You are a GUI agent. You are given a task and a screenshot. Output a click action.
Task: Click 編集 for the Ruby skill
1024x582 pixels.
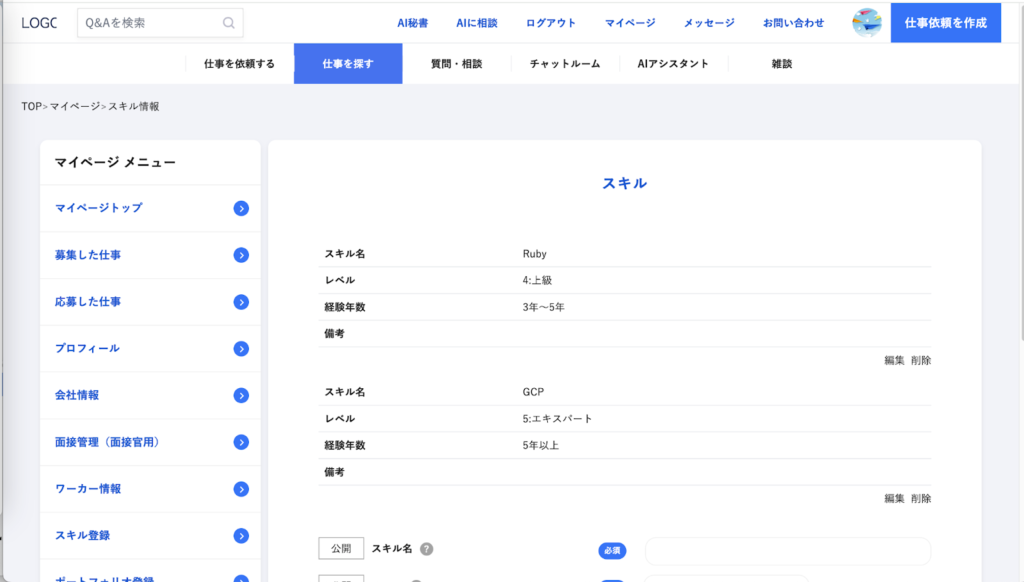pos(894,360)
